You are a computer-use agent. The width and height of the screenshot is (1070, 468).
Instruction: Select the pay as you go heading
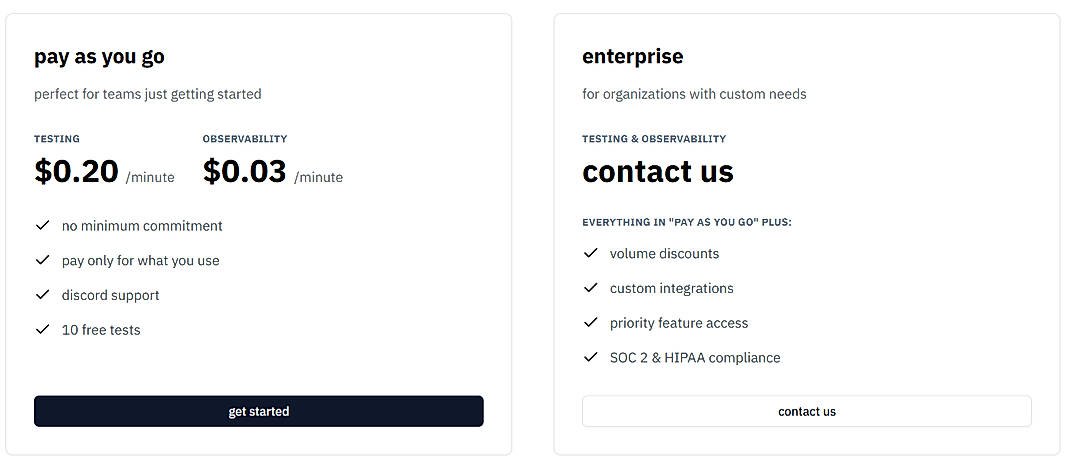point(99,57)
